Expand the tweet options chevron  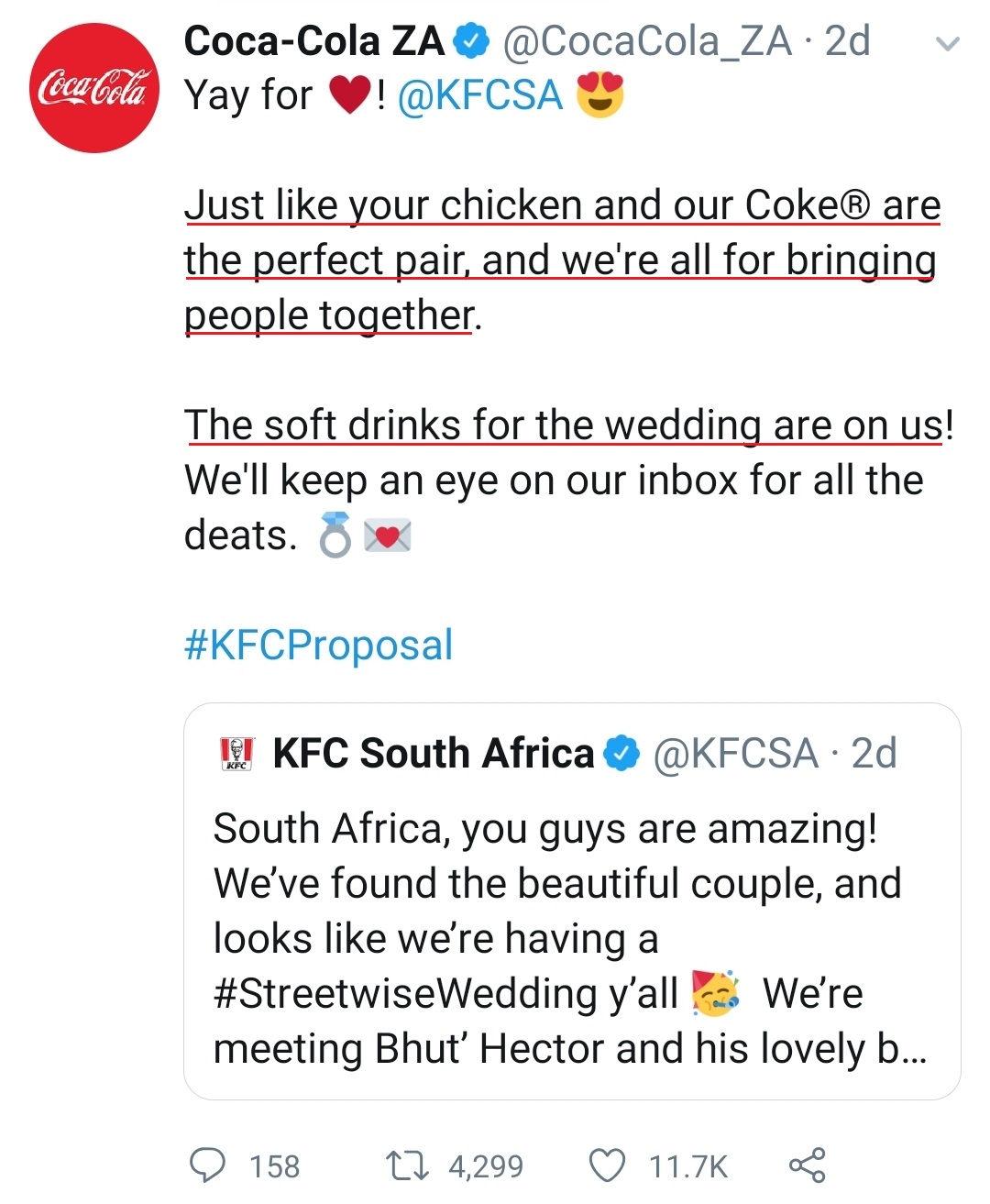click(950, 43)
